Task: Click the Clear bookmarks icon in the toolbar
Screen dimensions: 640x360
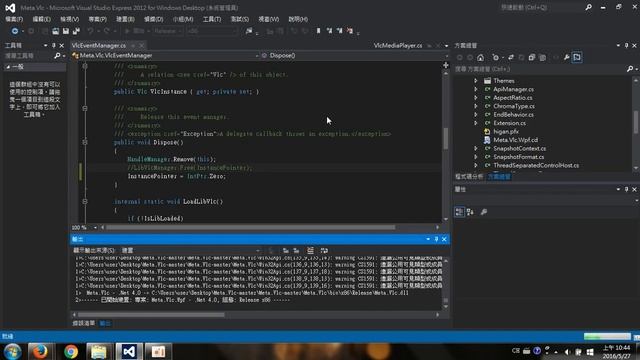Action: tap(350, 31)
